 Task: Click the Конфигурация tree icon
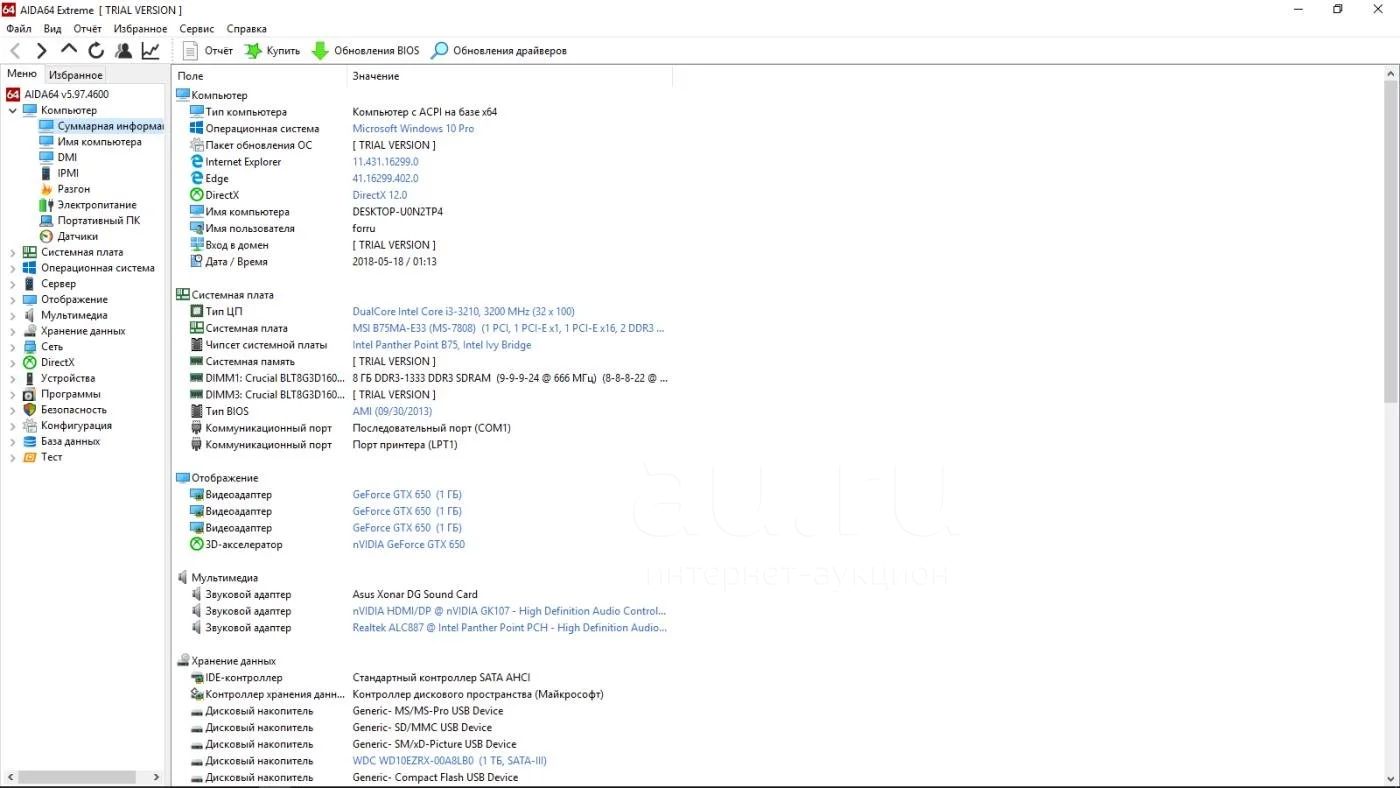pyautogui.click(x=29, y=426)
